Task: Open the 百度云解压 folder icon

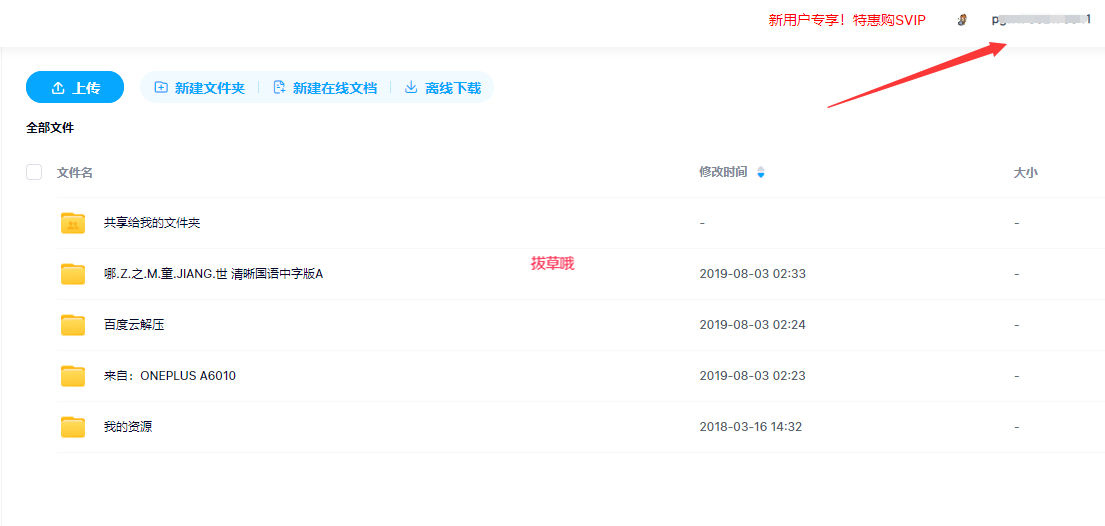Action: pyautogui.click(x=73, y=325)
